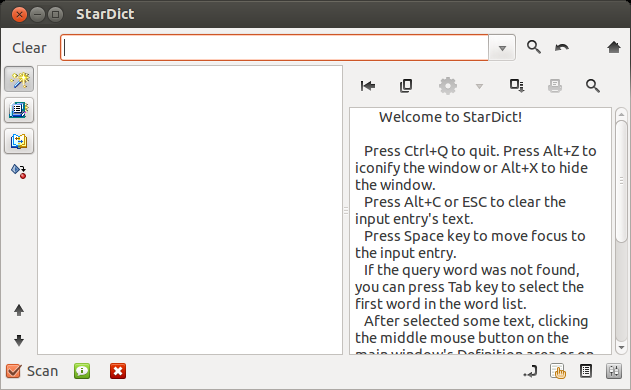Click the down arrow next word icon
The width and height of the screenshot is (631, 390).
pyautogui.click(x=19, y=340)
